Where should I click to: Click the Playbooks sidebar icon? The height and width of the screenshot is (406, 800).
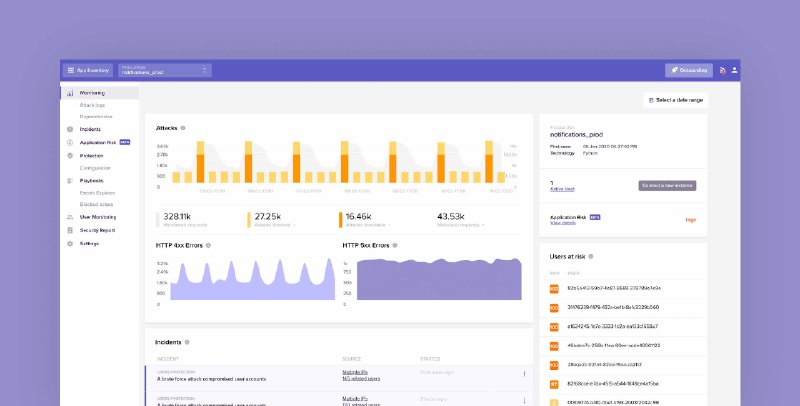[70, 181]
